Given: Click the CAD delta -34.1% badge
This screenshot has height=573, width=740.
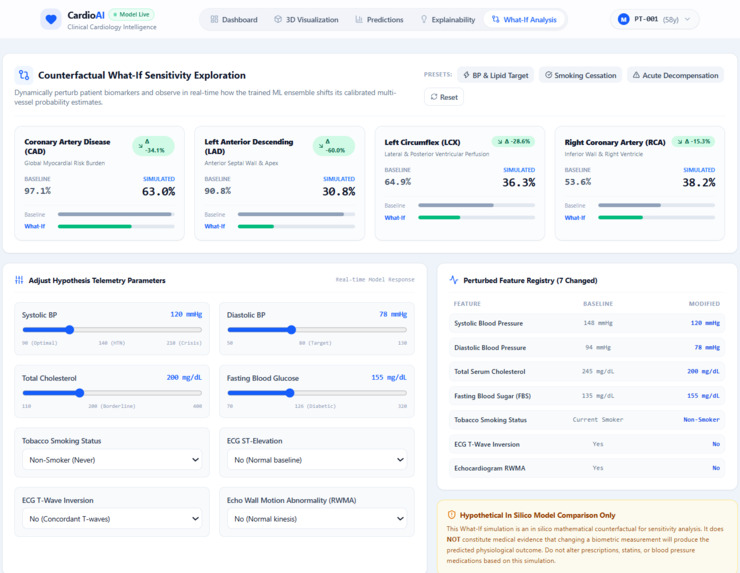Looking at the screenshot, I should (153, 146).
